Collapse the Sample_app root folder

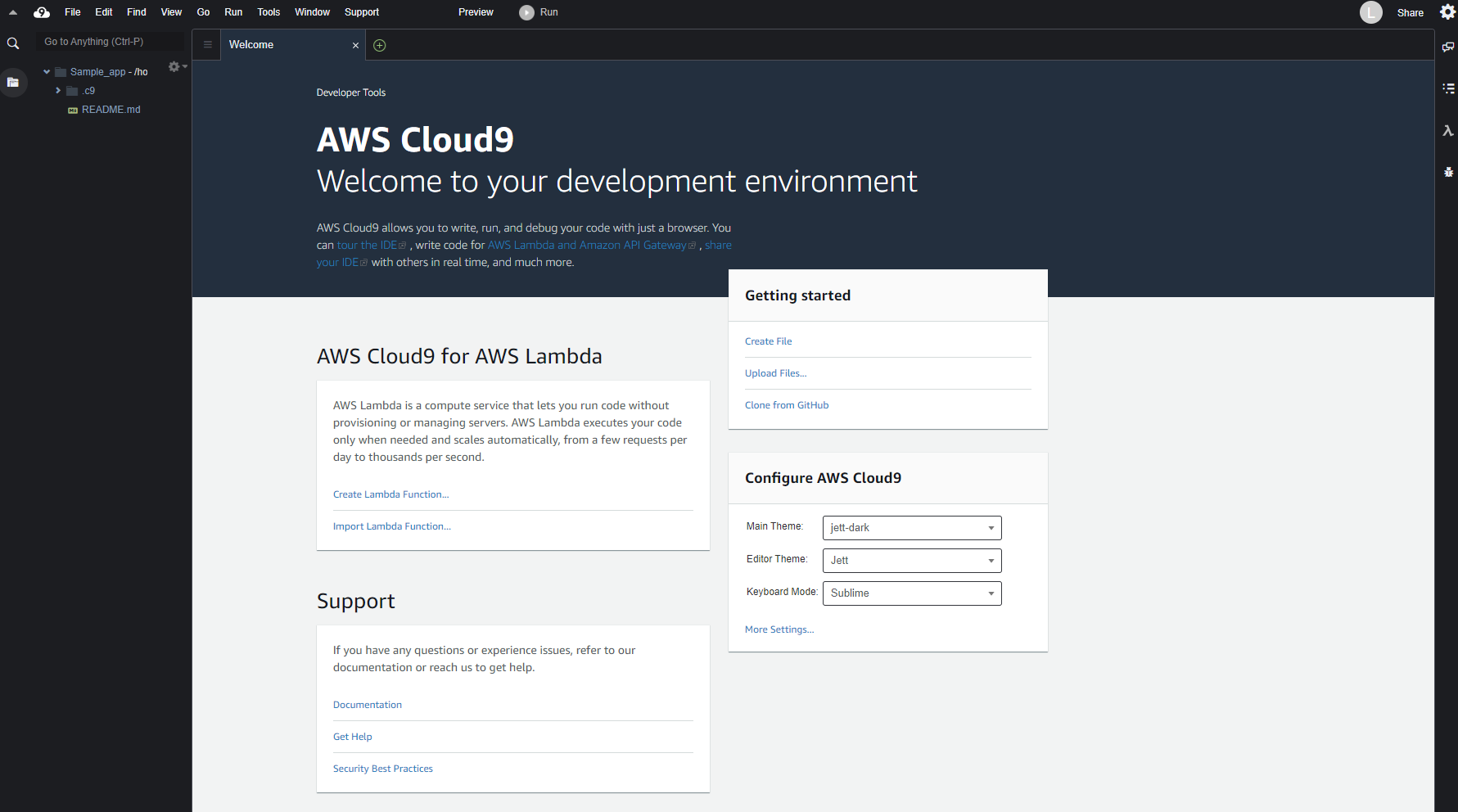point(47,72)
